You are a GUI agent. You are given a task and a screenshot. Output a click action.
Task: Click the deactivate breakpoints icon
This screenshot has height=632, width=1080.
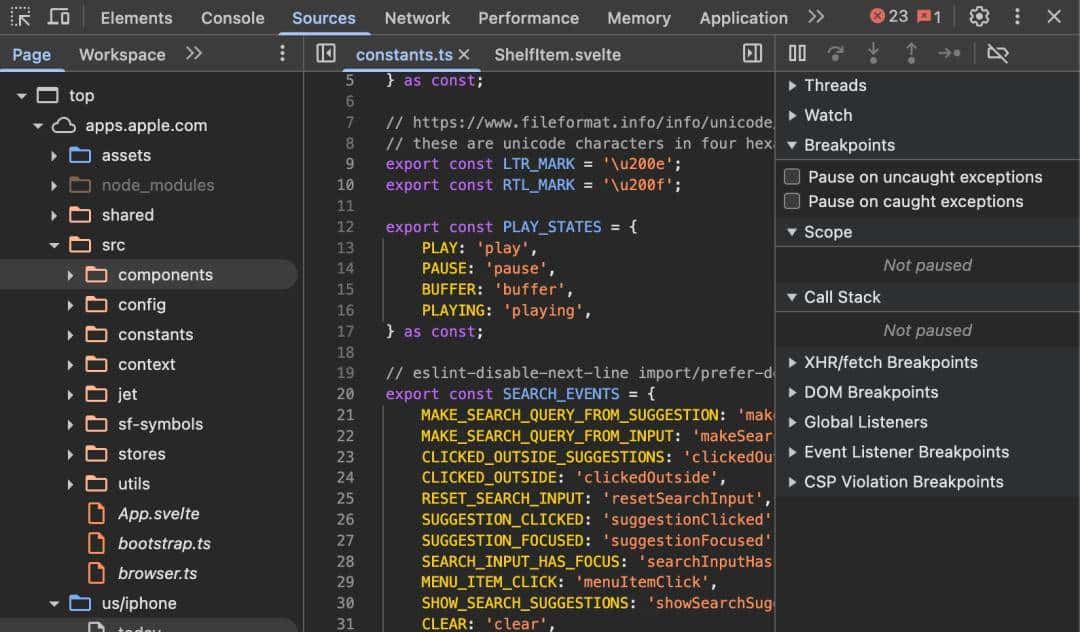[997, 54]
